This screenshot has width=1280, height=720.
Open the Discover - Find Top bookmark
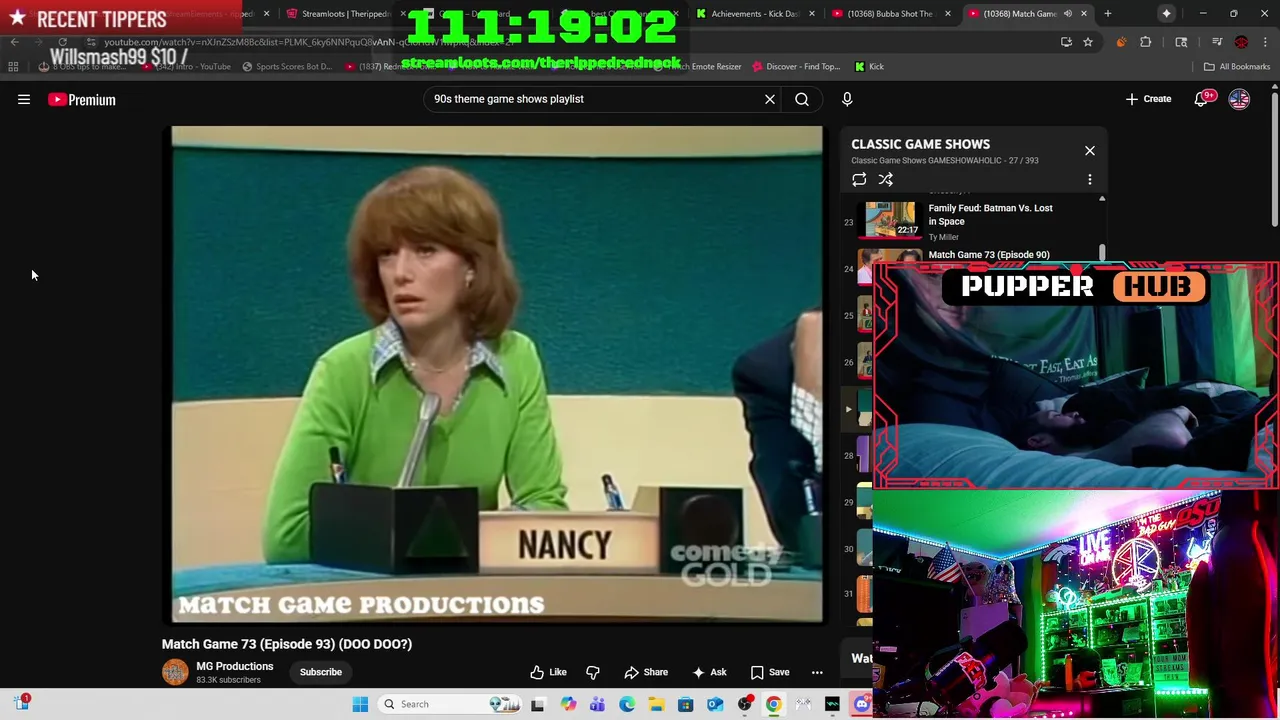click(x=795, y=67)
